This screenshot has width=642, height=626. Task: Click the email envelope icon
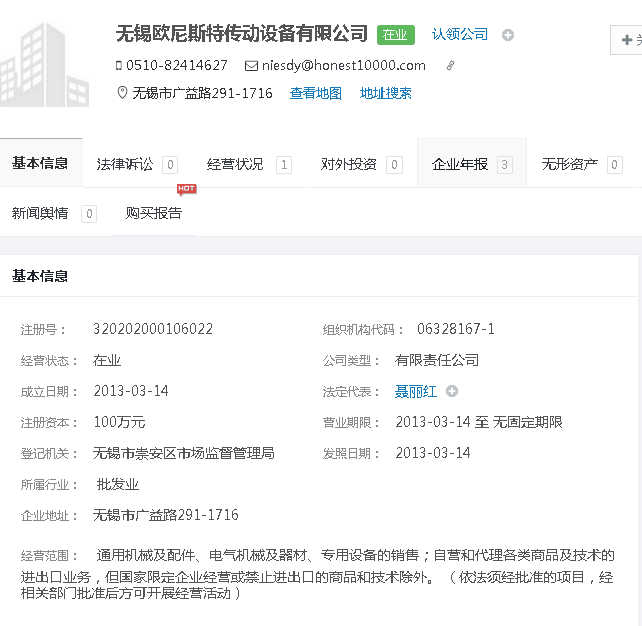coord(251,66)
